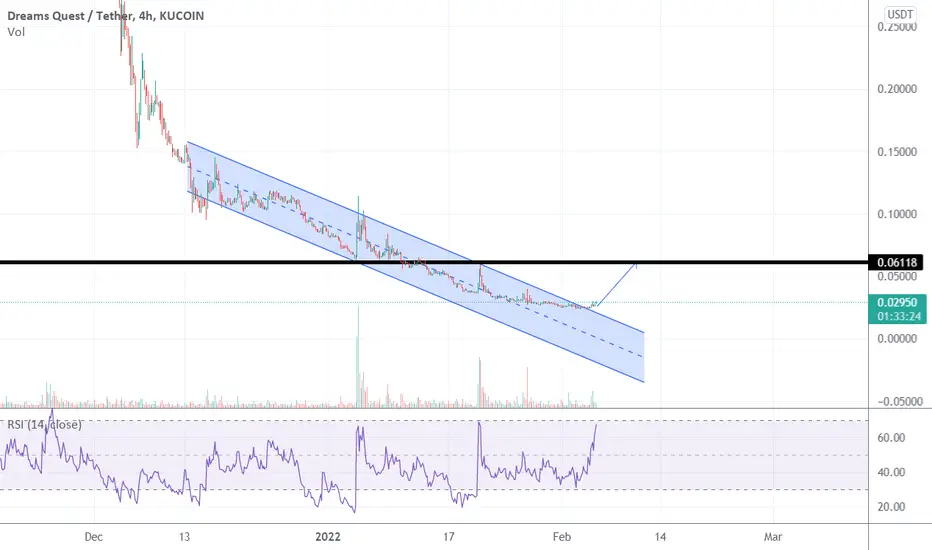Click the 0.05000 price axis label

[x=897, y=276]
